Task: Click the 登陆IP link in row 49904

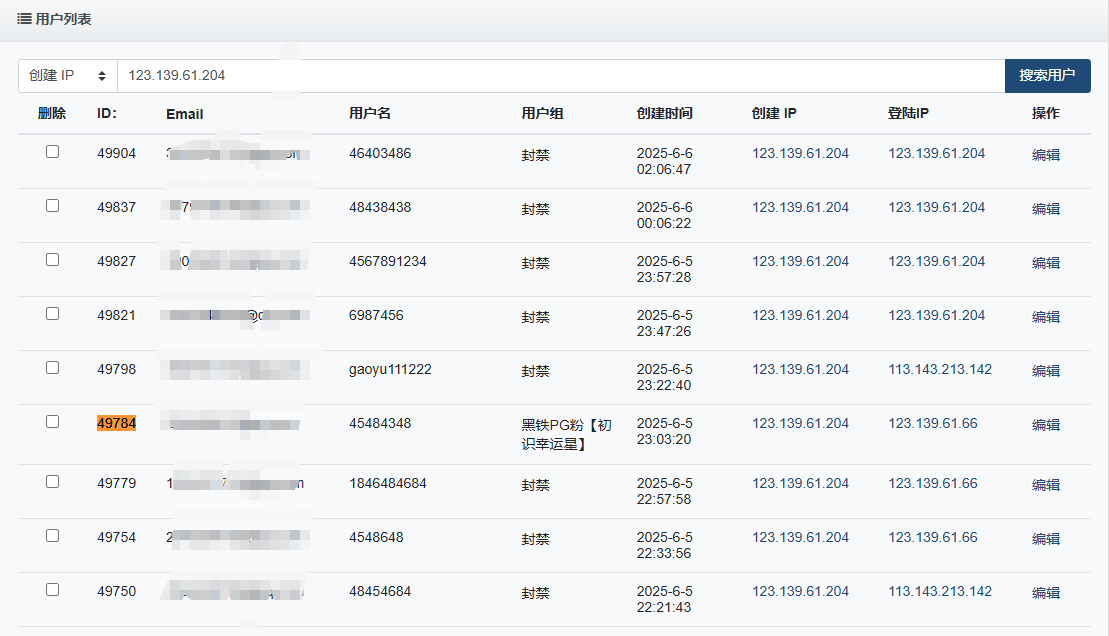Action: coord(936,154)
